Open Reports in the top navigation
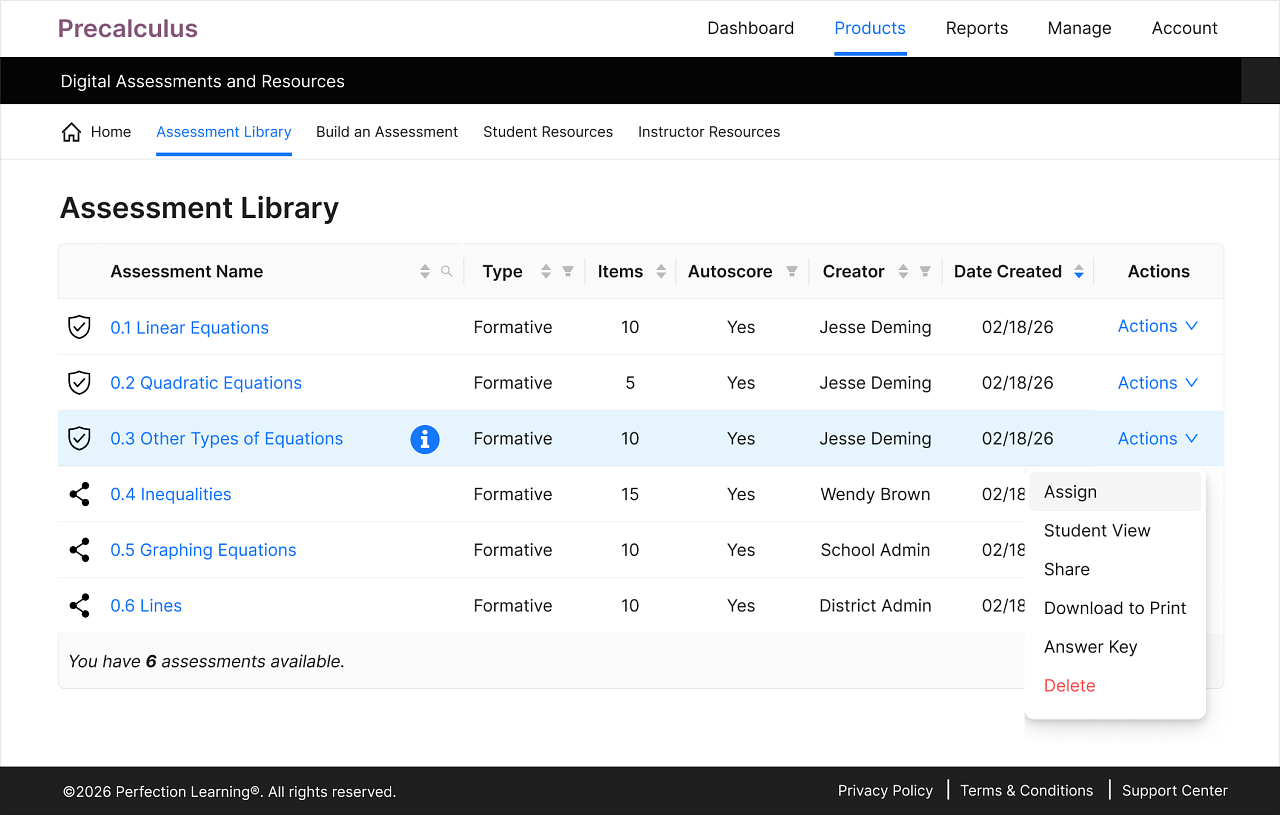1280x815 pixels. click(x=977, y=28)
